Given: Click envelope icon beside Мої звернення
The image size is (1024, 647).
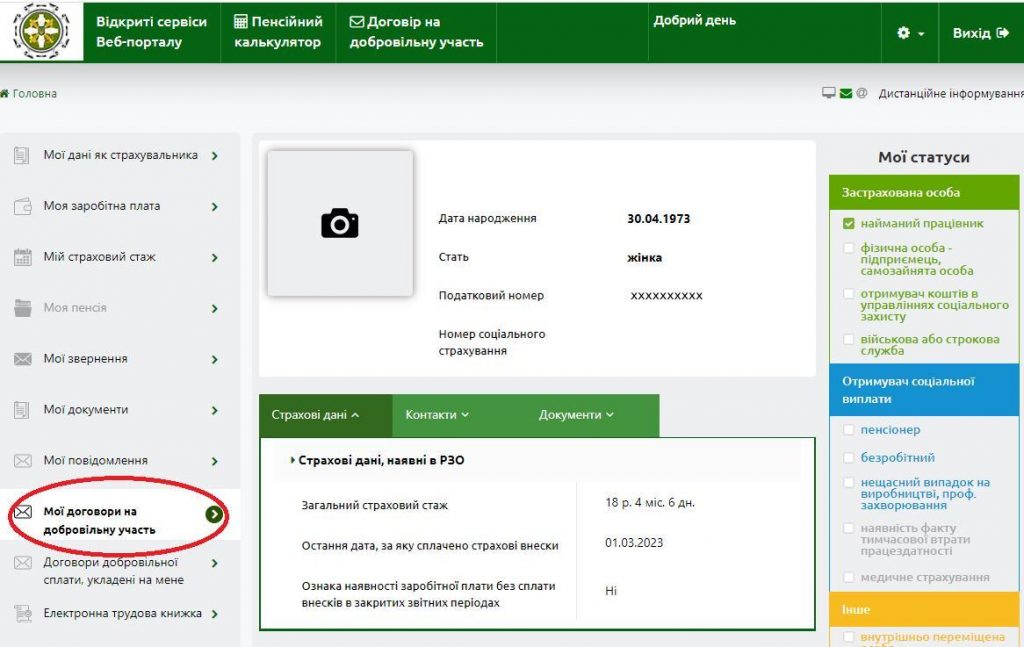Looking at the screenshot, I should tap(23, 359).
